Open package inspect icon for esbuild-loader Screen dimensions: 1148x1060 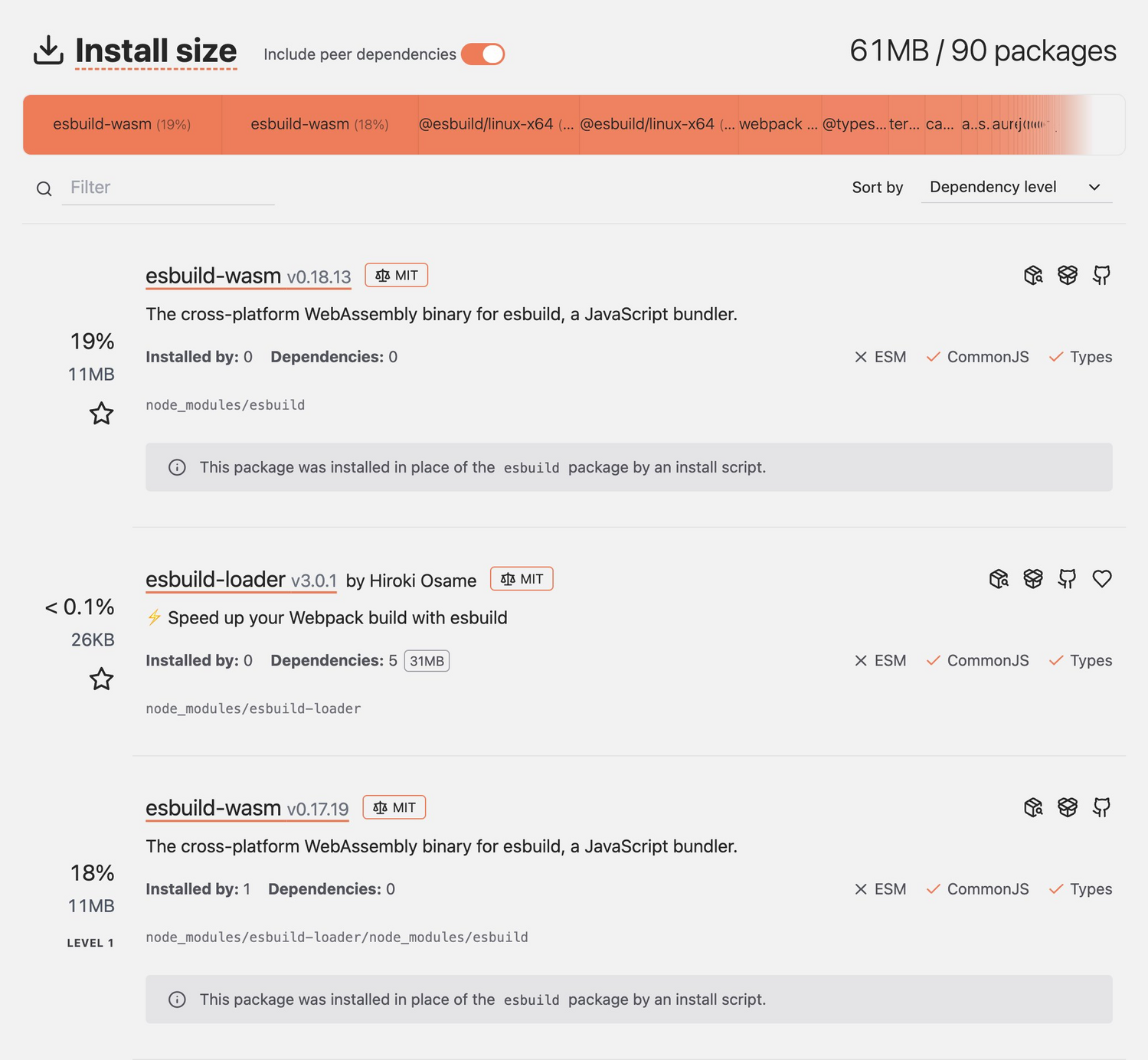(999, 579)
